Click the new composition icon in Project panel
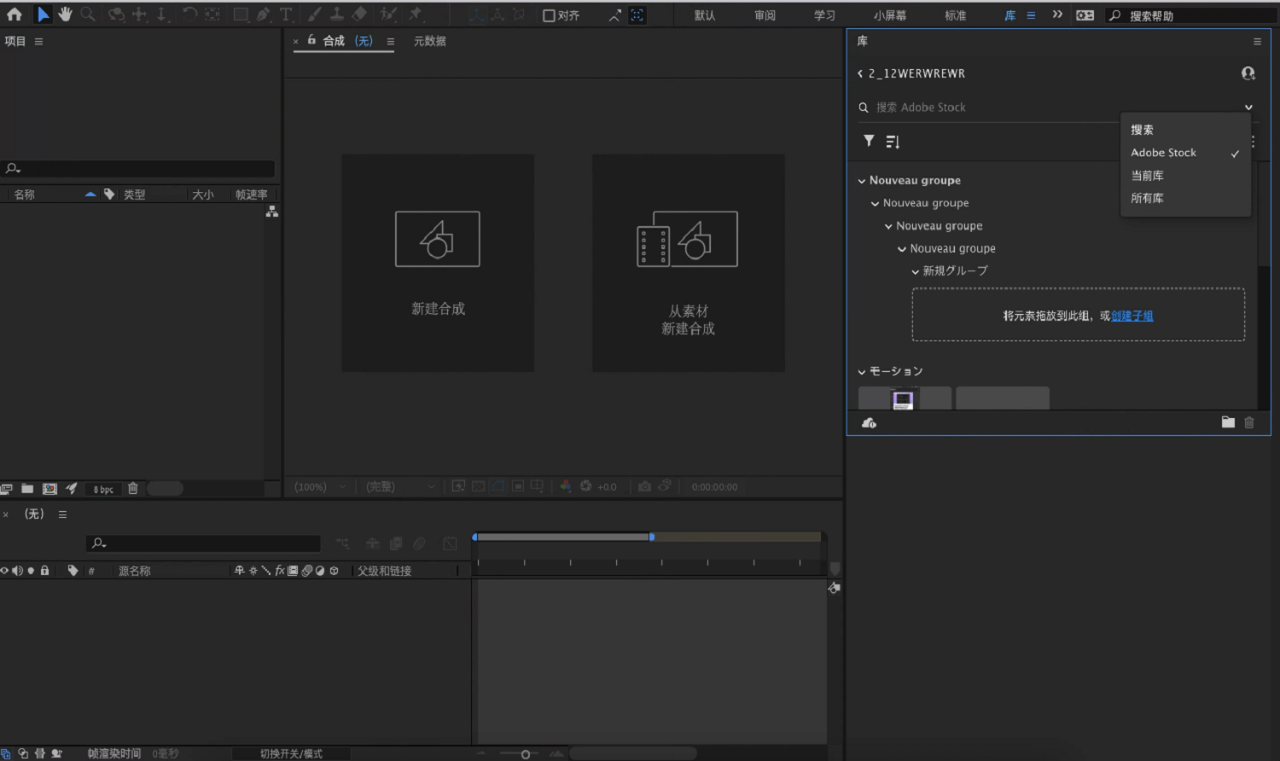1280x761 pixels. click(x=50, y=489)
